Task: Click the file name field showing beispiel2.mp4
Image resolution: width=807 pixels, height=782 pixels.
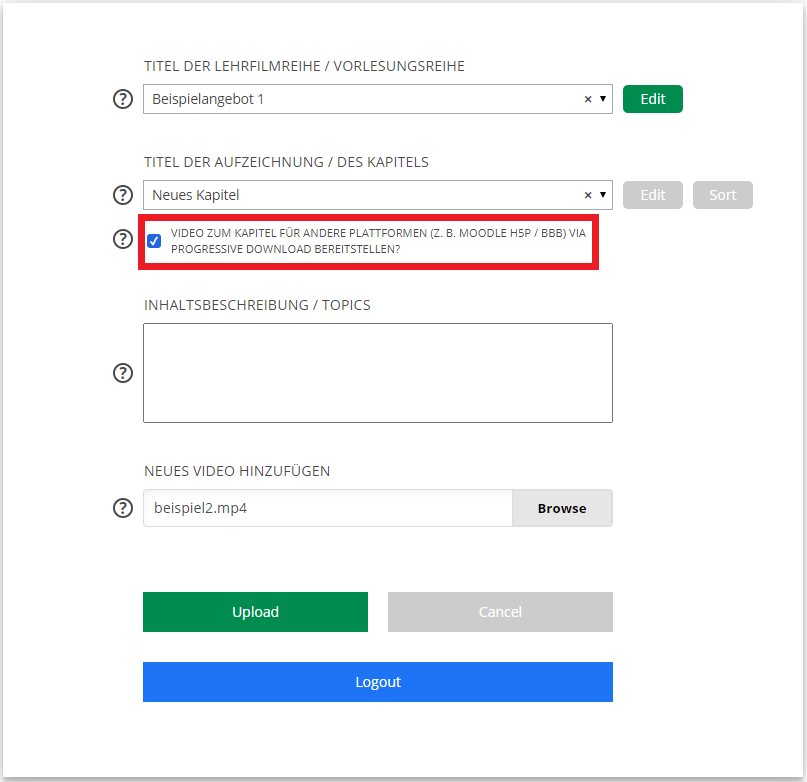Action: (328, 508)
